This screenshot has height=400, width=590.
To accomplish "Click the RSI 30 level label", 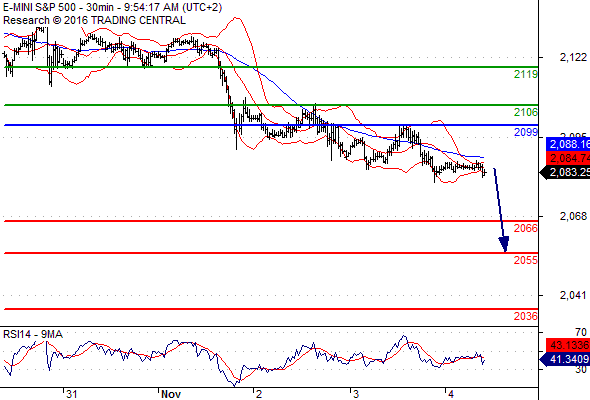I will click(581, 370).
